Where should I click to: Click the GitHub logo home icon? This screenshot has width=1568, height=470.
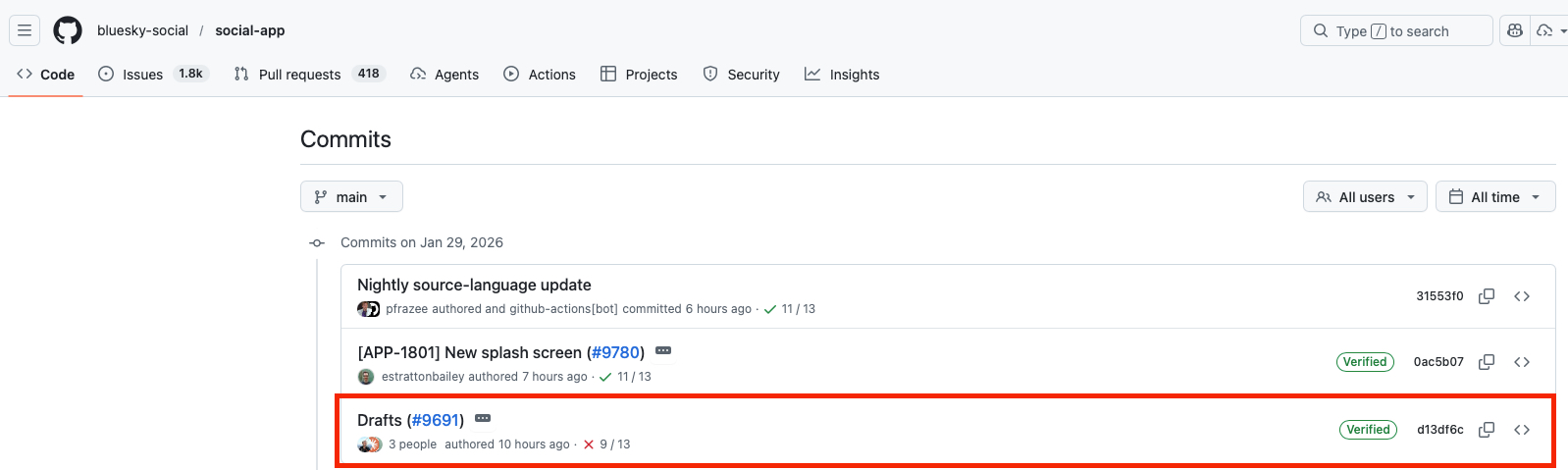click(68, 30)
